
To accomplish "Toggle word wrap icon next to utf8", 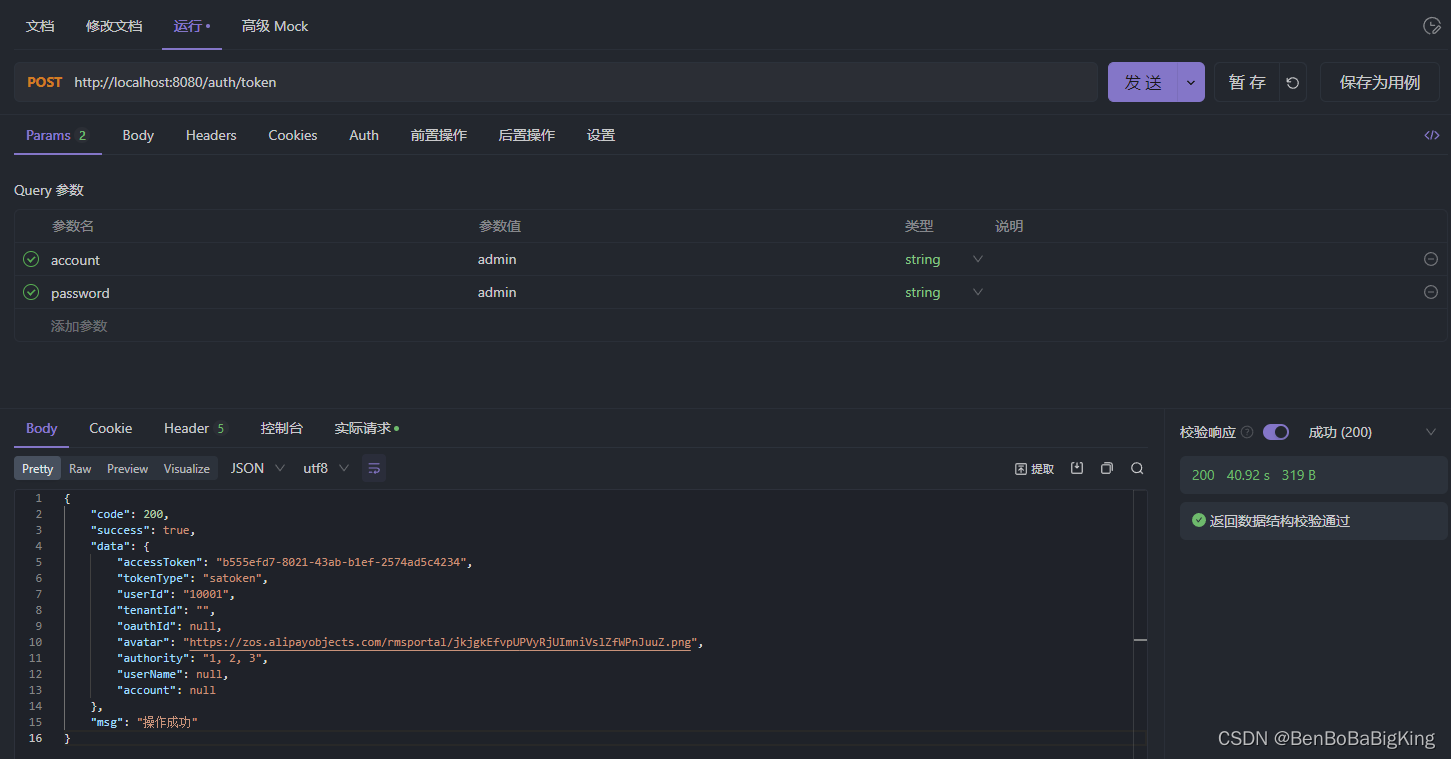I will [373, 467].
